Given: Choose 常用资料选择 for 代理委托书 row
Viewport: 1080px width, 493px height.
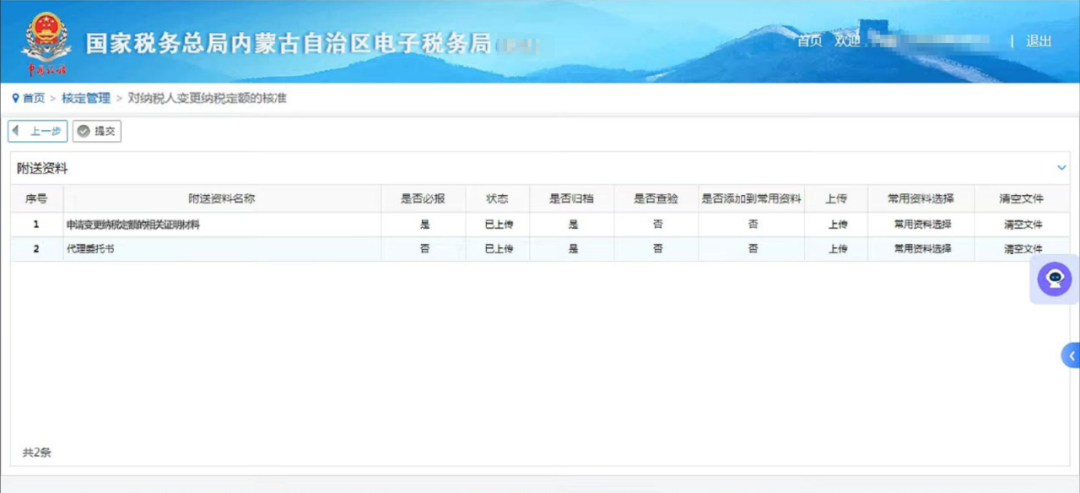Looking at the screenshot, I should point(922,249).
